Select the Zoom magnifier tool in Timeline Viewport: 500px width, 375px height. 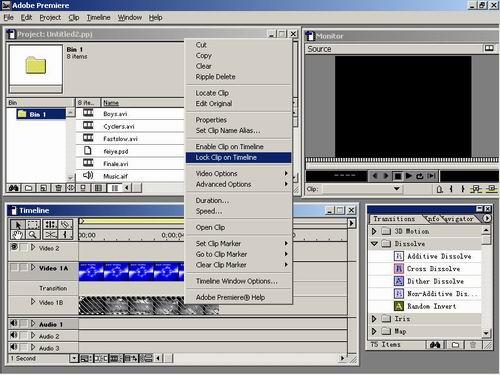click(33, 235)
